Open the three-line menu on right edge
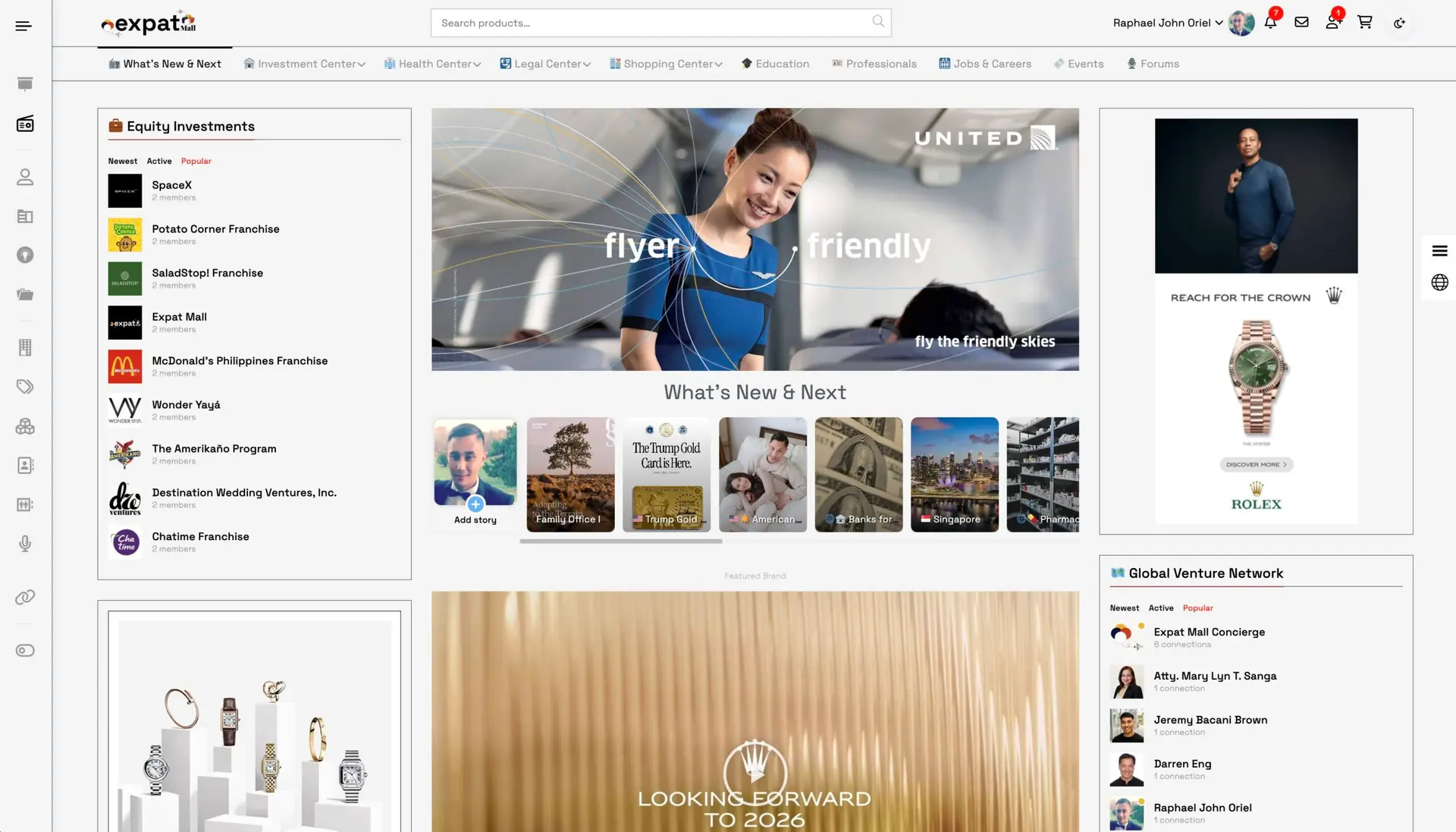The width and height of the screenshot is (1456, 832). [1439, 251]
